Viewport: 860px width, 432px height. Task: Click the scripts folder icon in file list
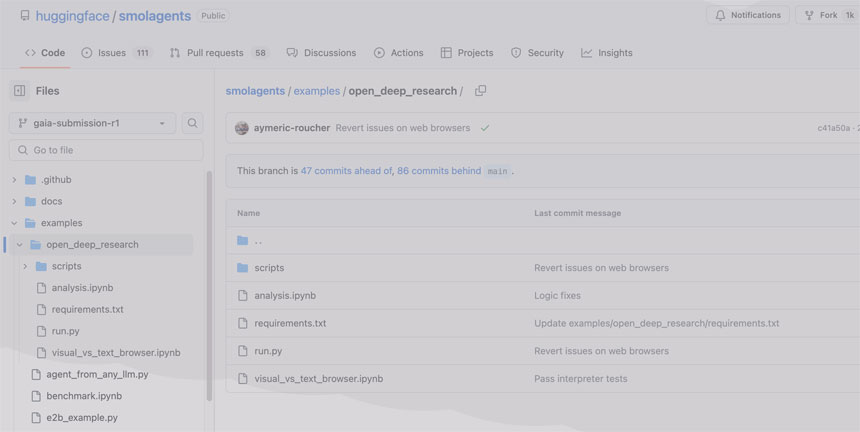[242, 268]
